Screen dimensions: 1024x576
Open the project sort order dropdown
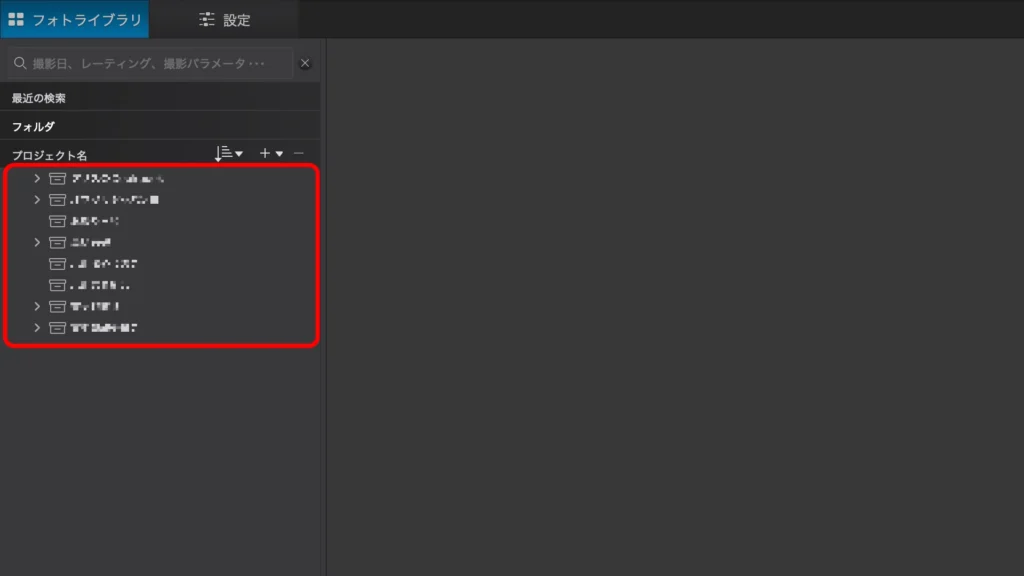tap(228, 153)
